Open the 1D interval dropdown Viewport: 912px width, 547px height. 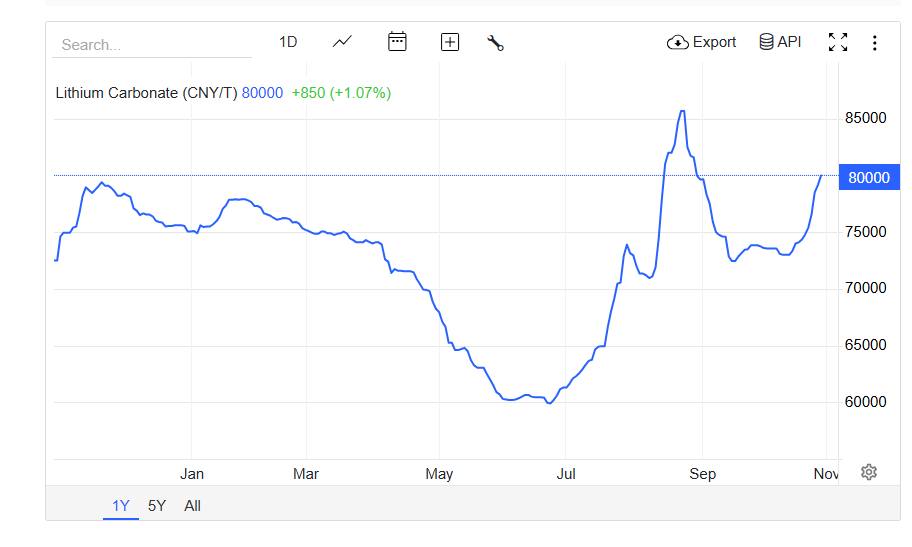tap(288, 42)
